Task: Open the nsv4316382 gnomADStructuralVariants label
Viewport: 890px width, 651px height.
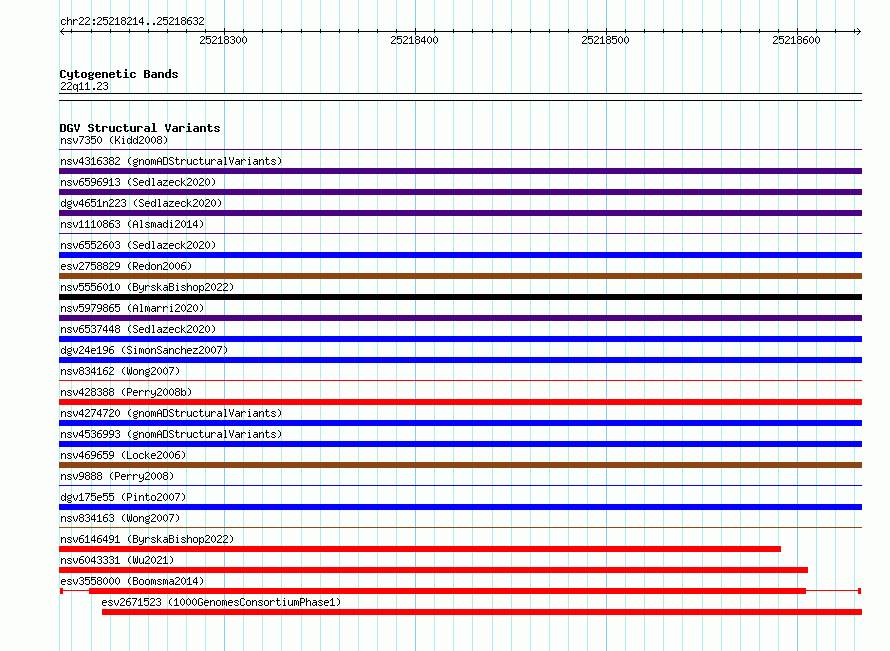Action: [171, 161]
